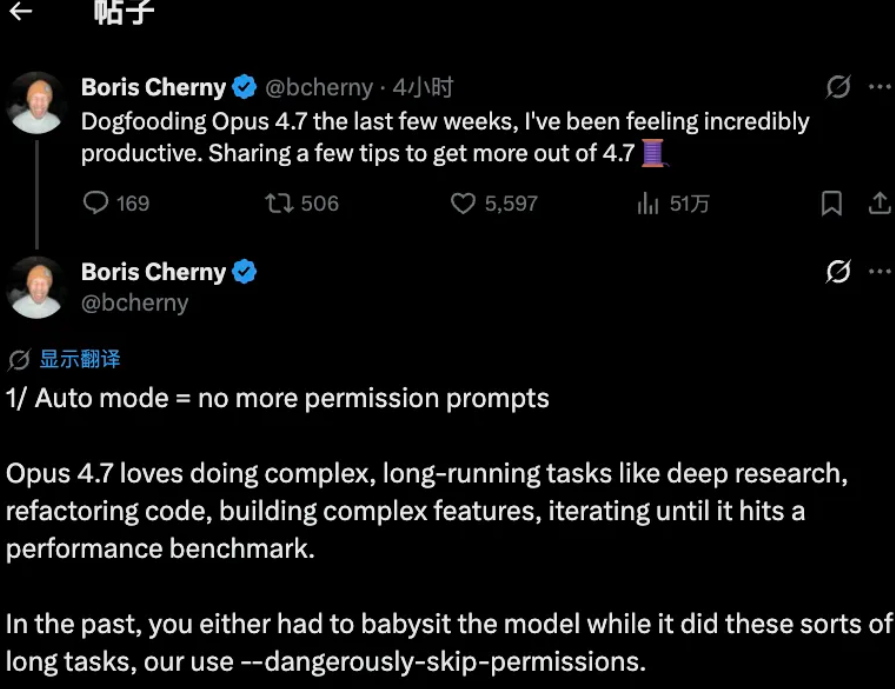This screenshot has height=689, width=895.
Task: Bookmark the Dogfooding Opus 4.7 tweet
Action: pyautogui.click(x=831, y=204)
